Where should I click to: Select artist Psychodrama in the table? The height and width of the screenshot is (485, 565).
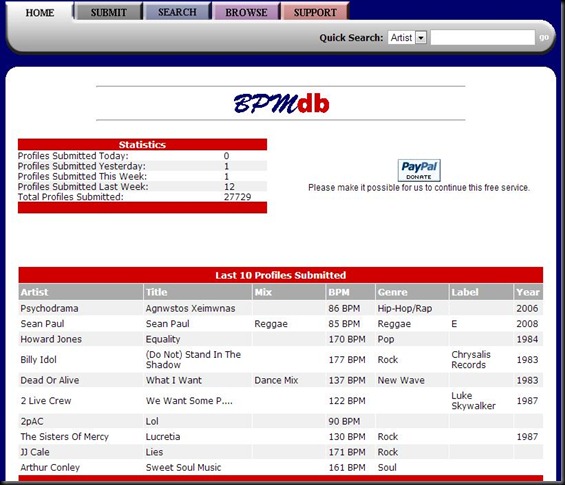[49, 308]
